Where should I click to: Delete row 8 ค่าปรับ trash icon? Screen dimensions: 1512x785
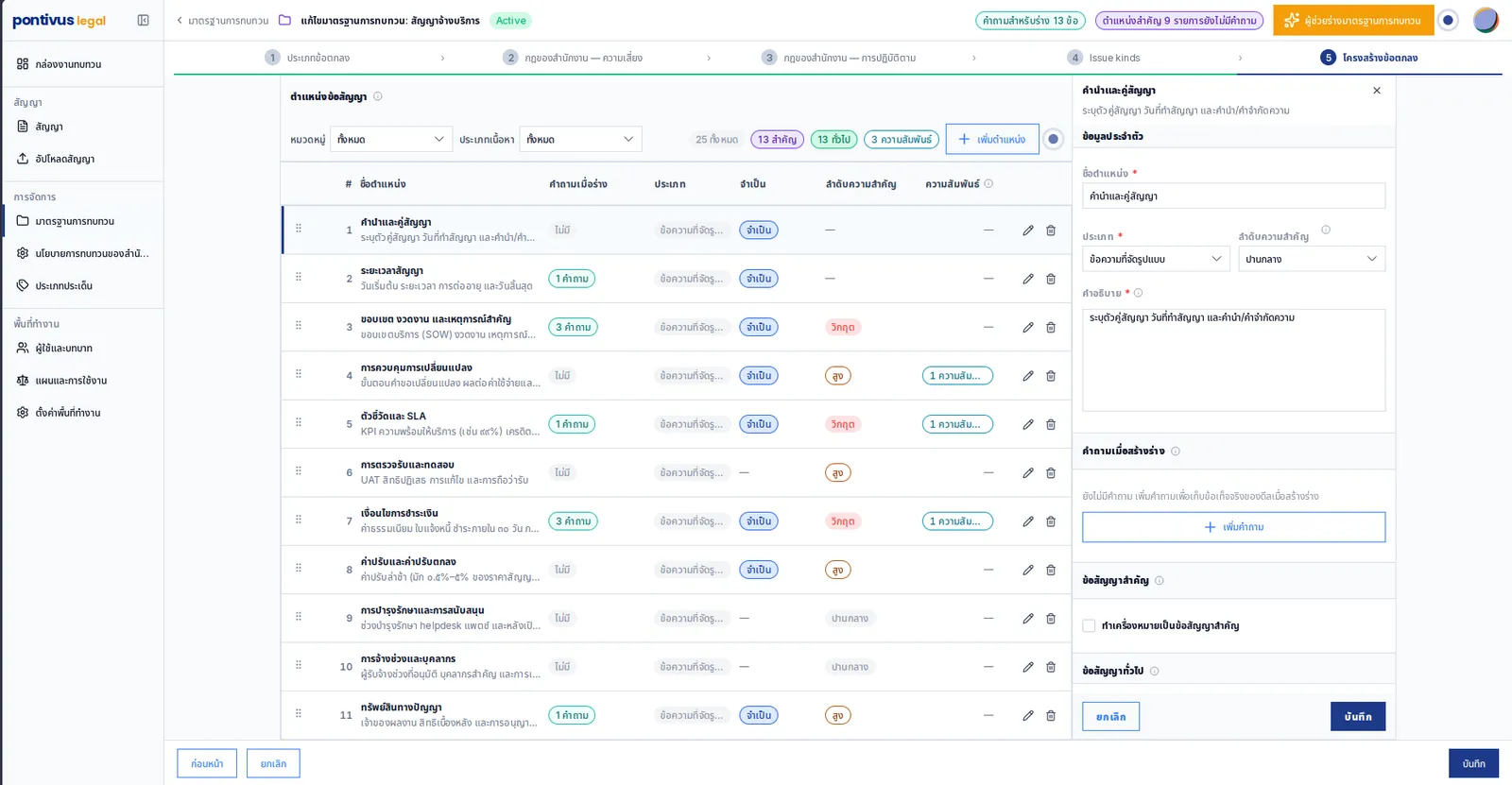[1051, 570]
